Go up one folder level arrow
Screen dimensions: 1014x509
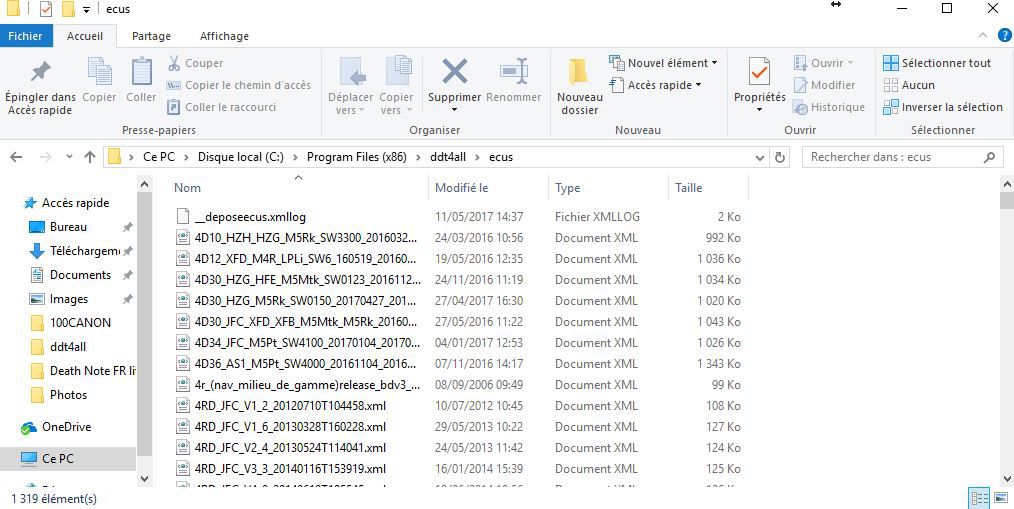coord(90,157)
